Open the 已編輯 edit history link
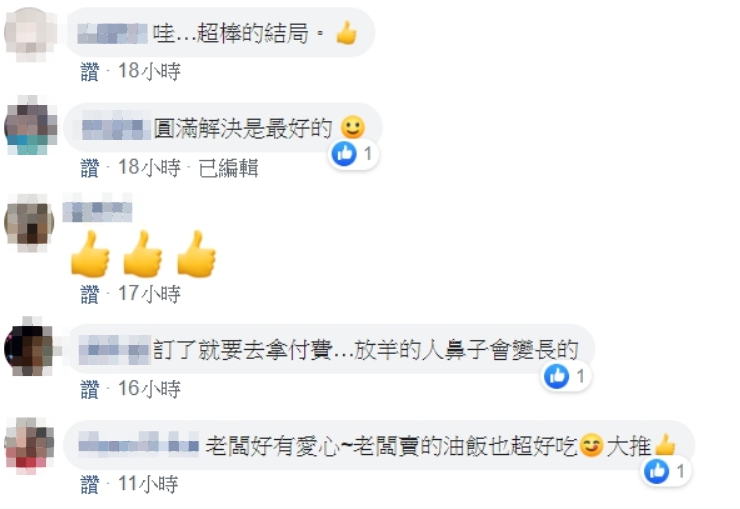Screen dimensions: 740x509 (x=228, y=168)
